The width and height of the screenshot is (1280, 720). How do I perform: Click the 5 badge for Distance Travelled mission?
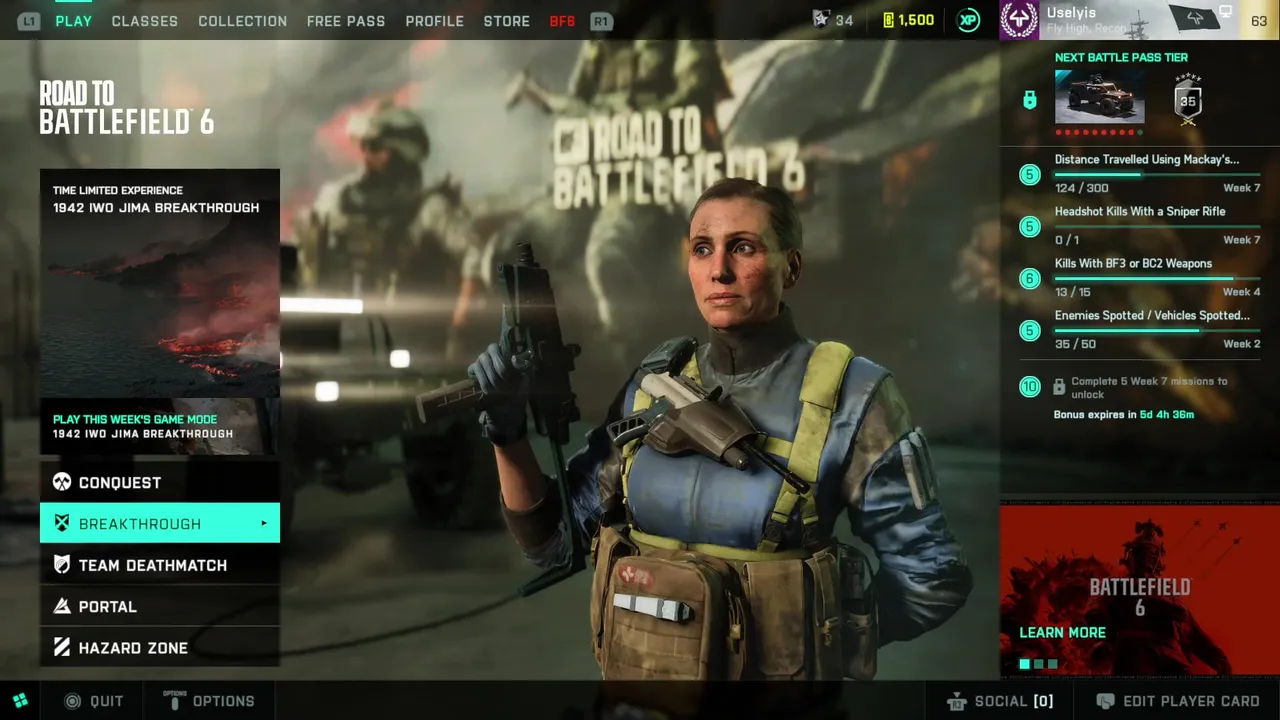click(1029, 175)
